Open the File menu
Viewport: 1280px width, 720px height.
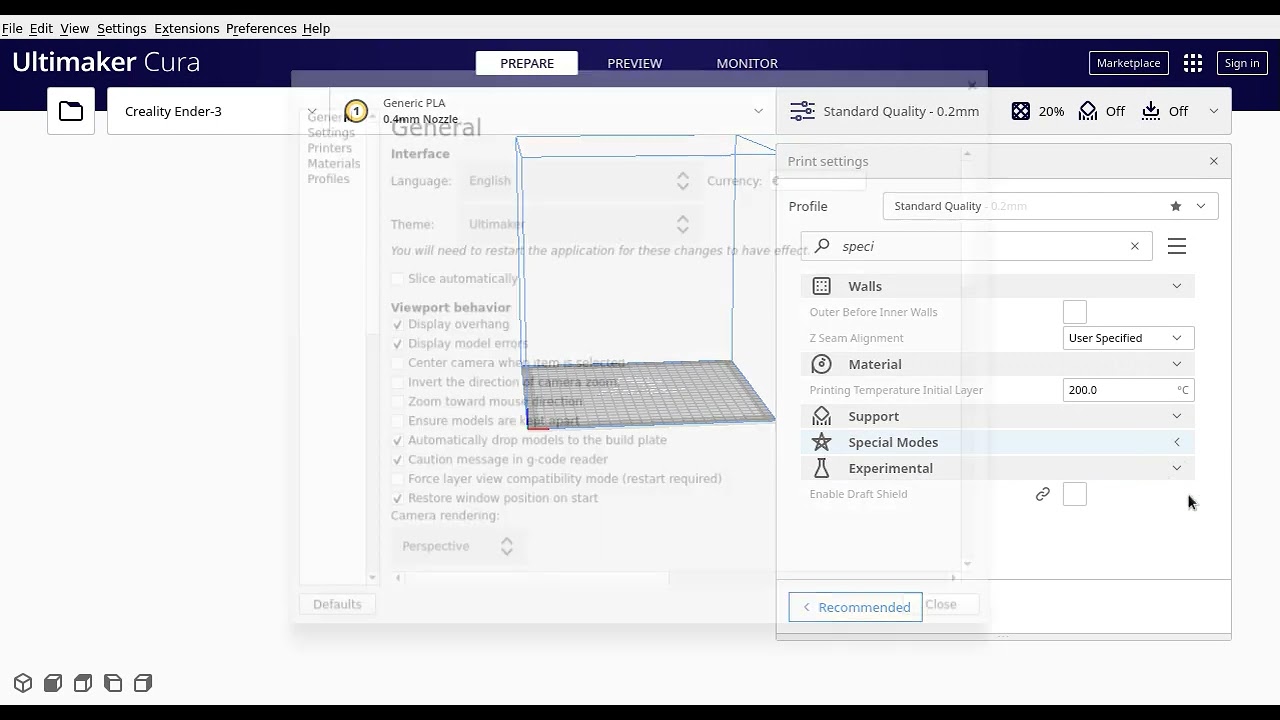click(x=12, y=28)
